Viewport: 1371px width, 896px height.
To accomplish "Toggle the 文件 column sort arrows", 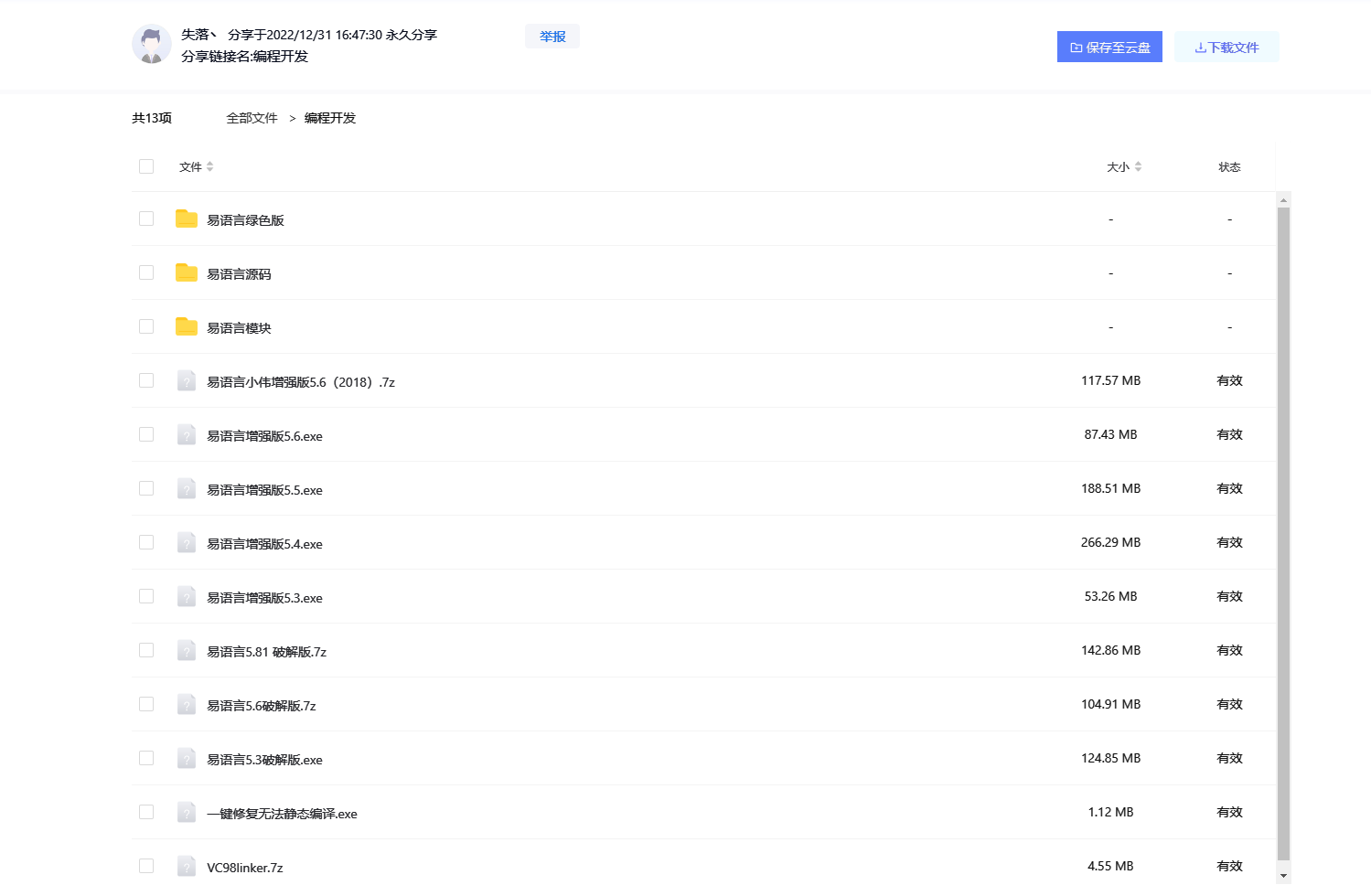I will [209, 166].
